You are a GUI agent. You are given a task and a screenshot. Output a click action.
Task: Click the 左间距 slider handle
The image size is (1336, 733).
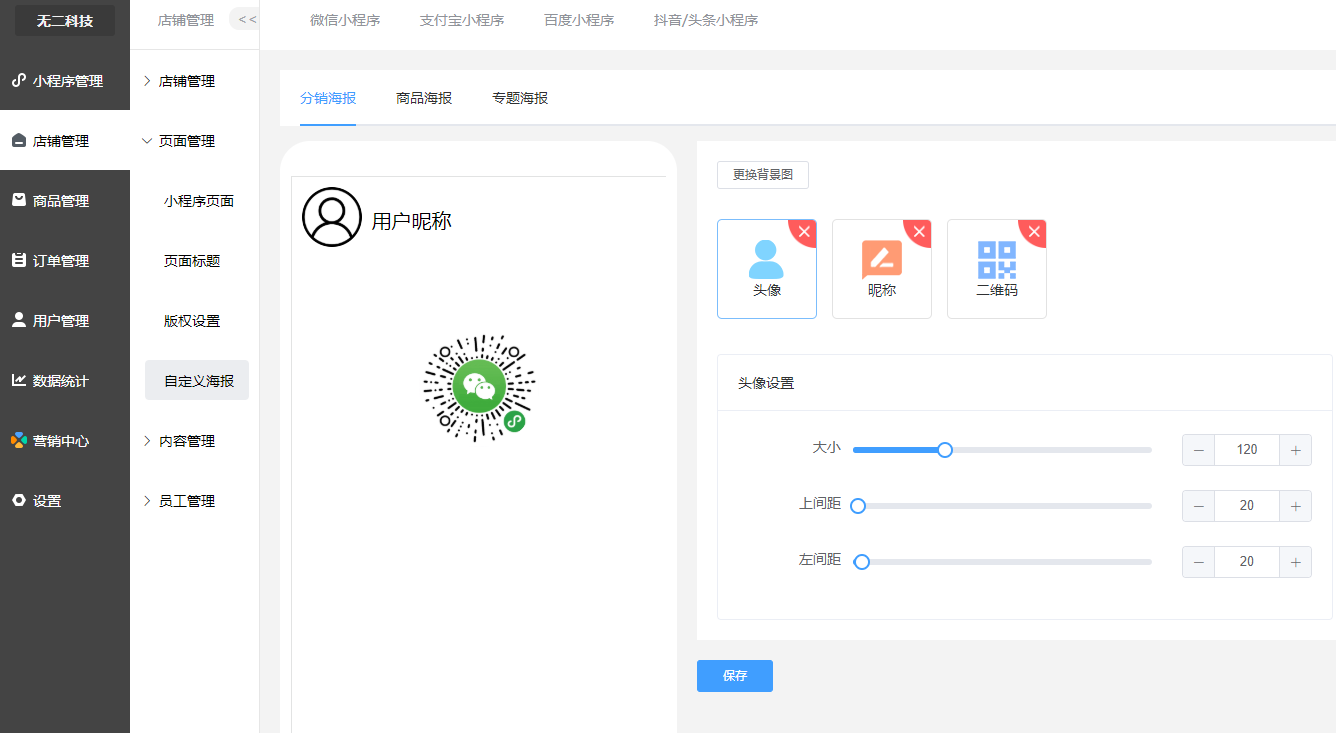click(x=862, y=562)
